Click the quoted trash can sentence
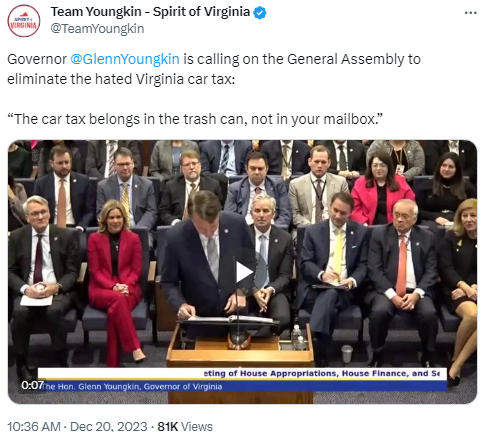Screen dimensions: 481x432 click(x=195, y=119)
